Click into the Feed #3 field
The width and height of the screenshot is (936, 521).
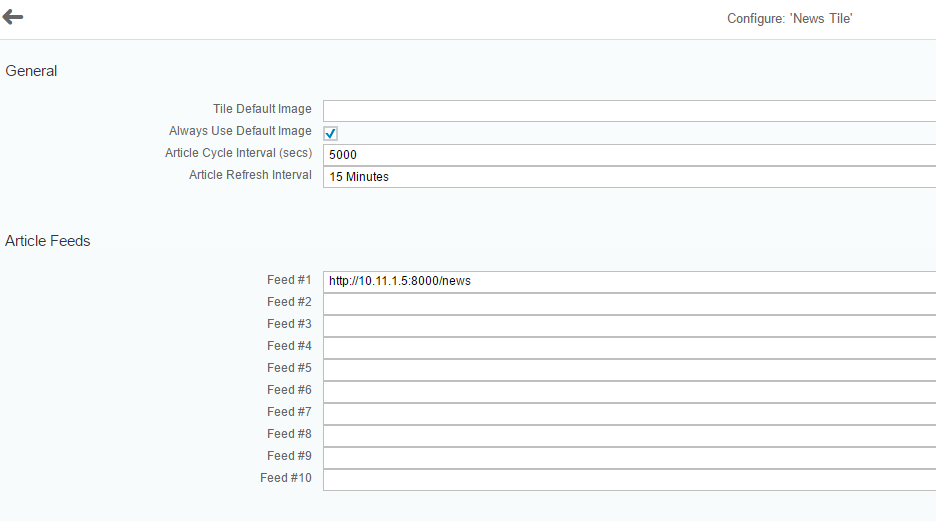pyautogui.click(x=628, y=325)
